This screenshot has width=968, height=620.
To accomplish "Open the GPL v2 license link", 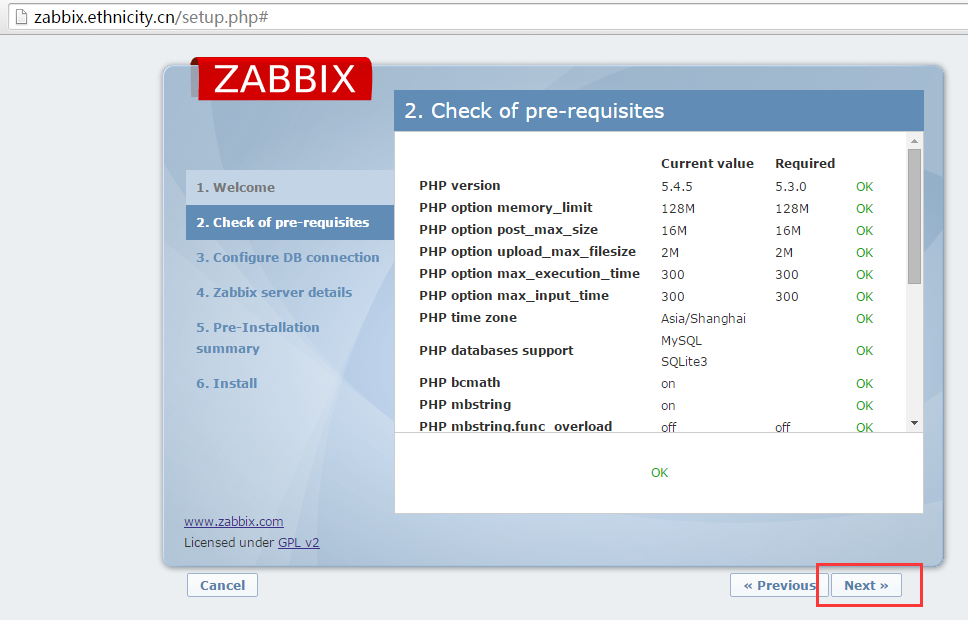I will coord(298,542).
